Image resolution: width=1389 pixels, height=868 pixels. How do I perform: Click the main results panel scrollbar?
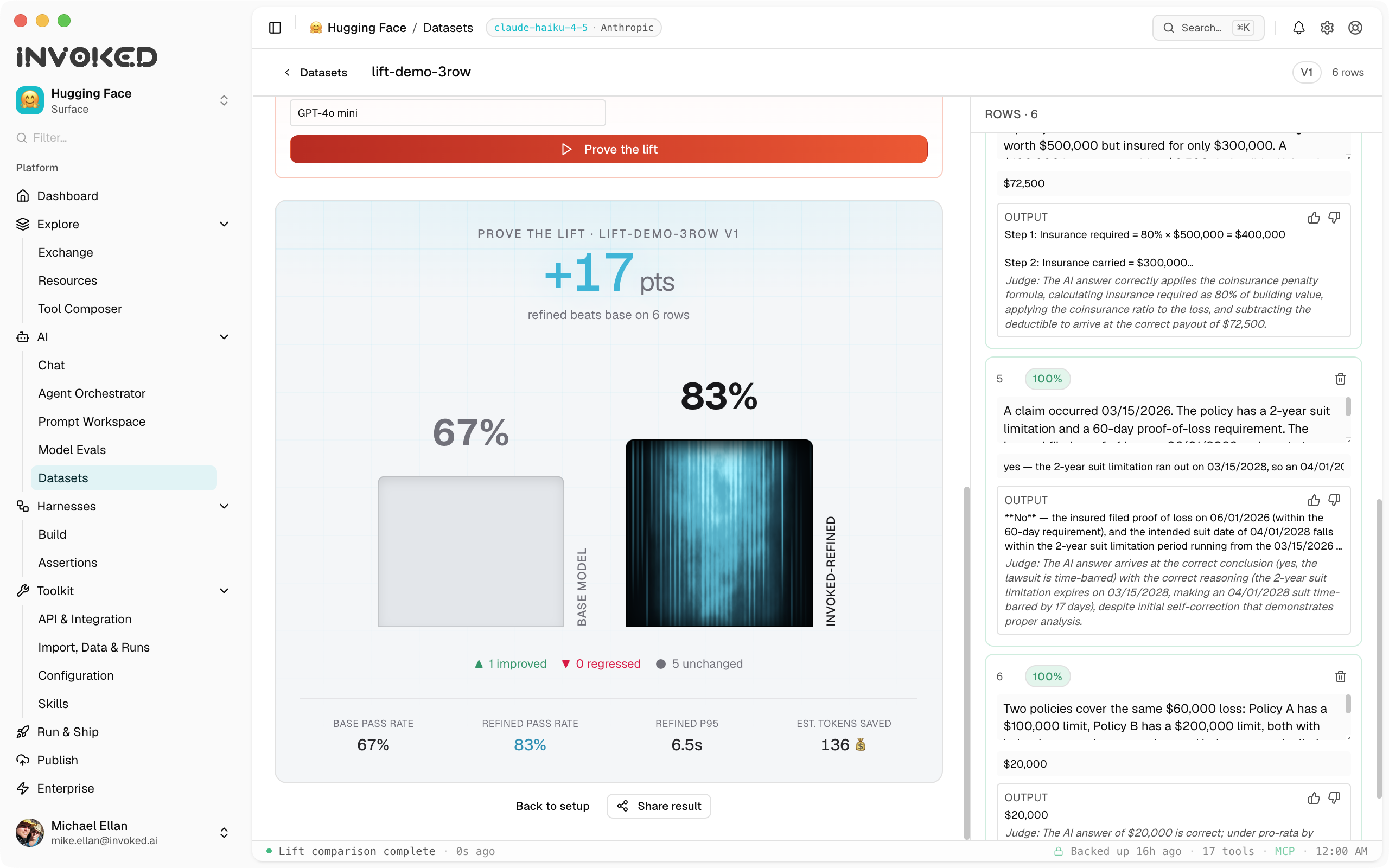click(x=966, y=662)
